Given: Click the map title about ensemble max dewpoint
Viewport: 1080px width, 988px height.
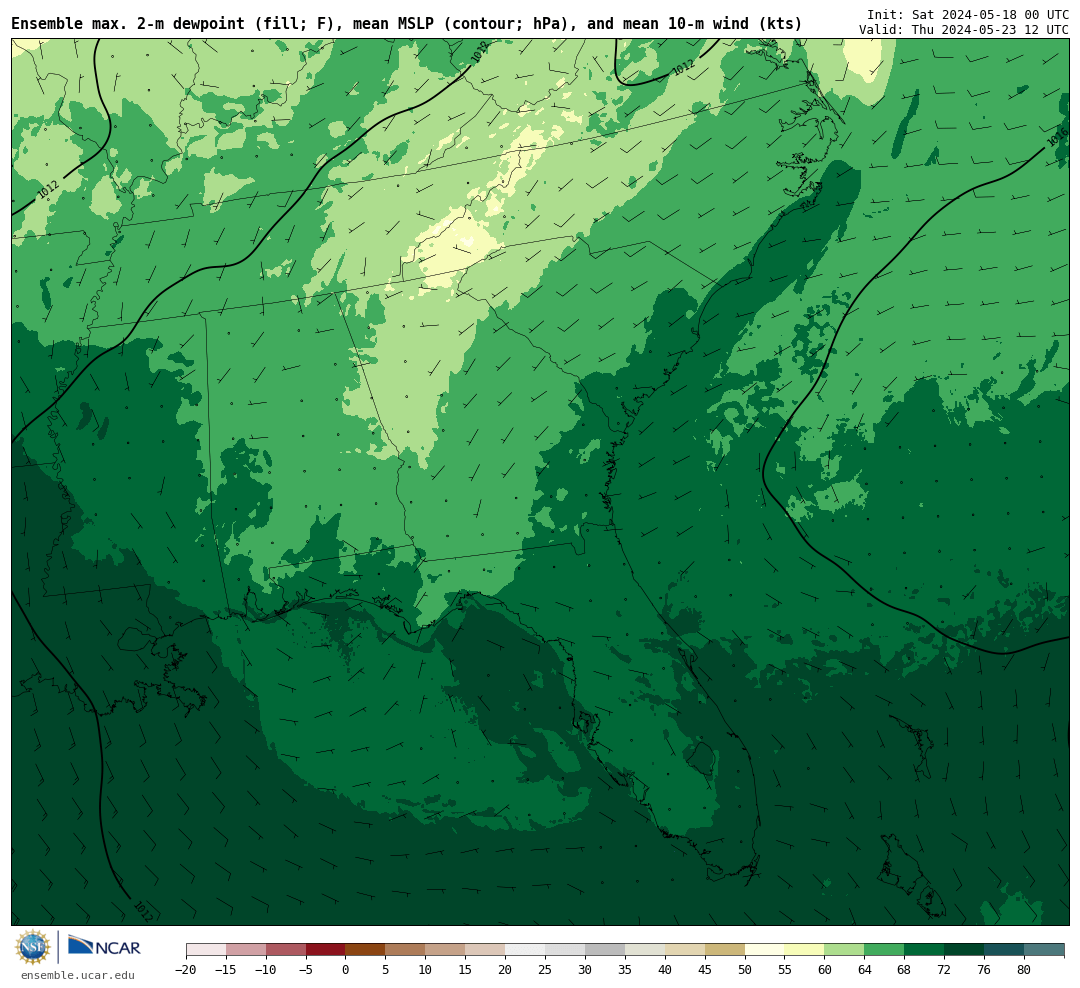Looking at the screenshot, I should [406, 23].
